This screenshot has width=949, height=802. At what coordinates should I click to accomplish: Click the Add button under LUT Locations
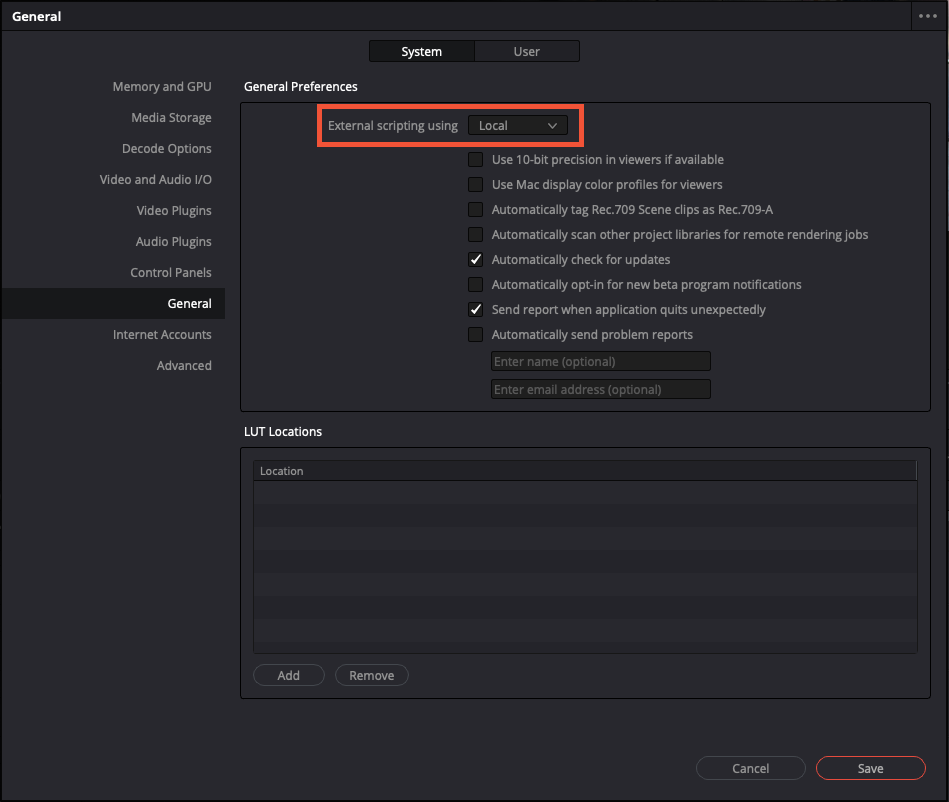point(288,675)
